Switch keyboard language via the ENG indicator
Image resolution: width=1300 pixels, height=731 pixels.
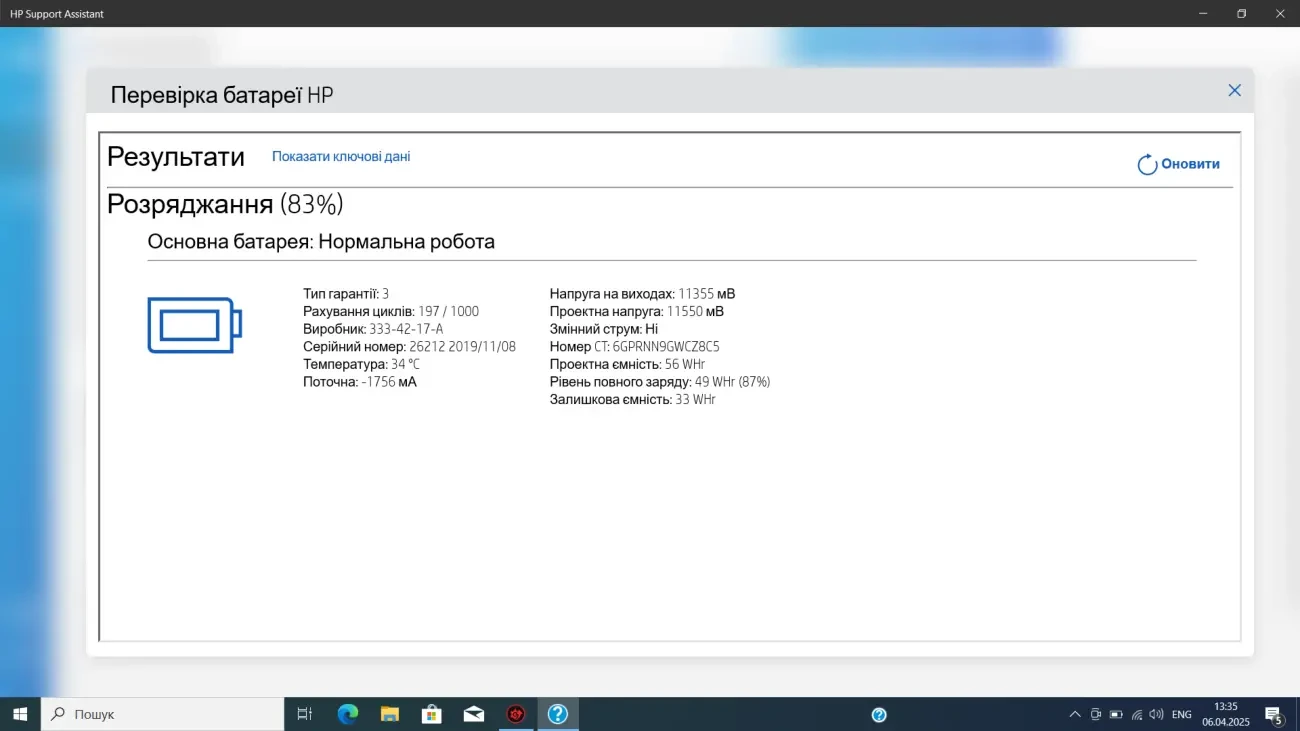(x=1181, y=714)
